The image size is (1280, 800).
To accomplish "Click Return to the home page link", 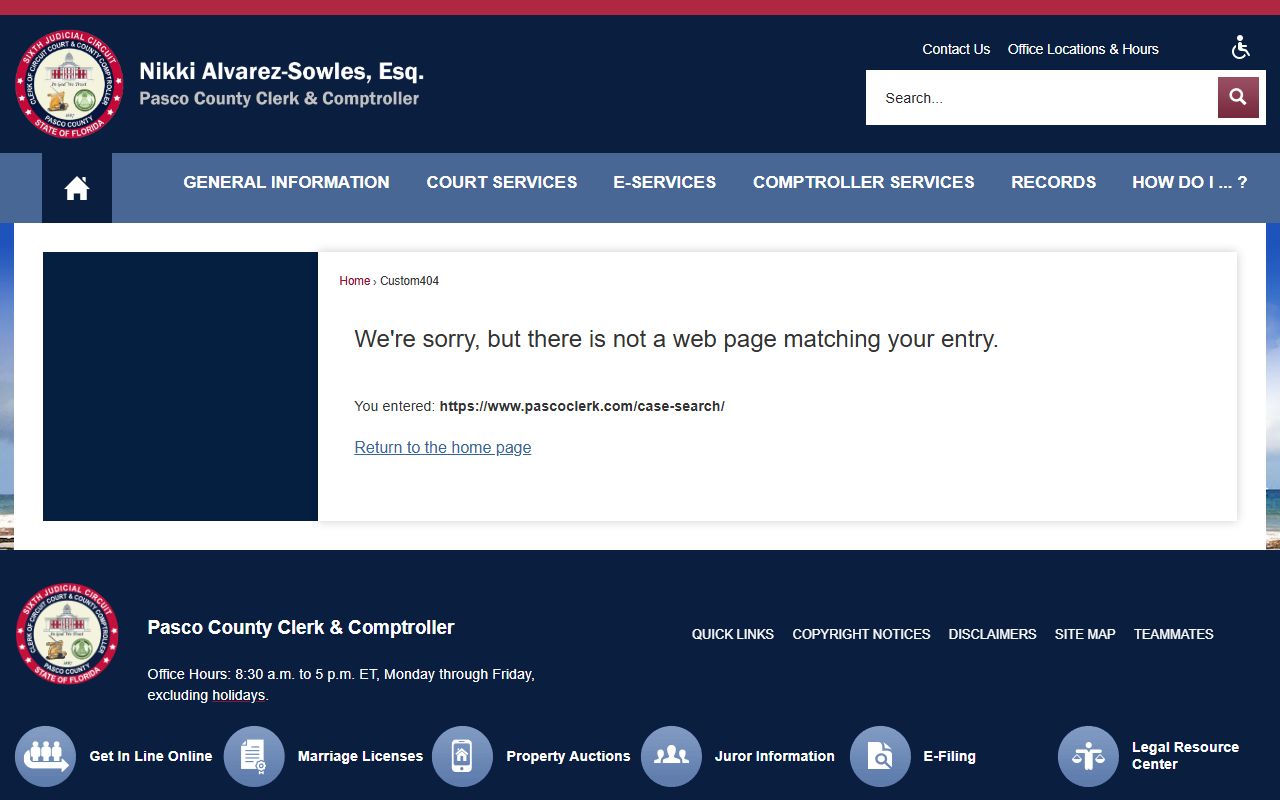I will [x=443, y=447].
